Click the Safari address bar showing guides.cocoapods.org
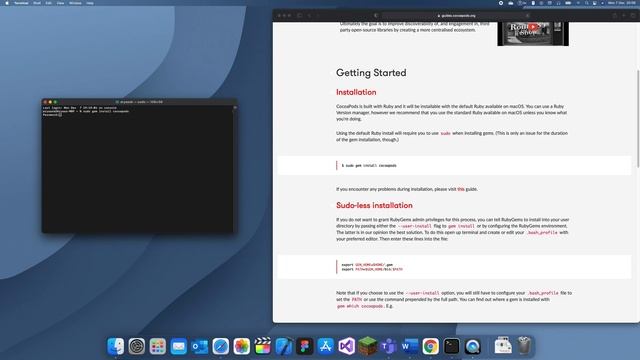640x360 pixels. pos(456,16)
